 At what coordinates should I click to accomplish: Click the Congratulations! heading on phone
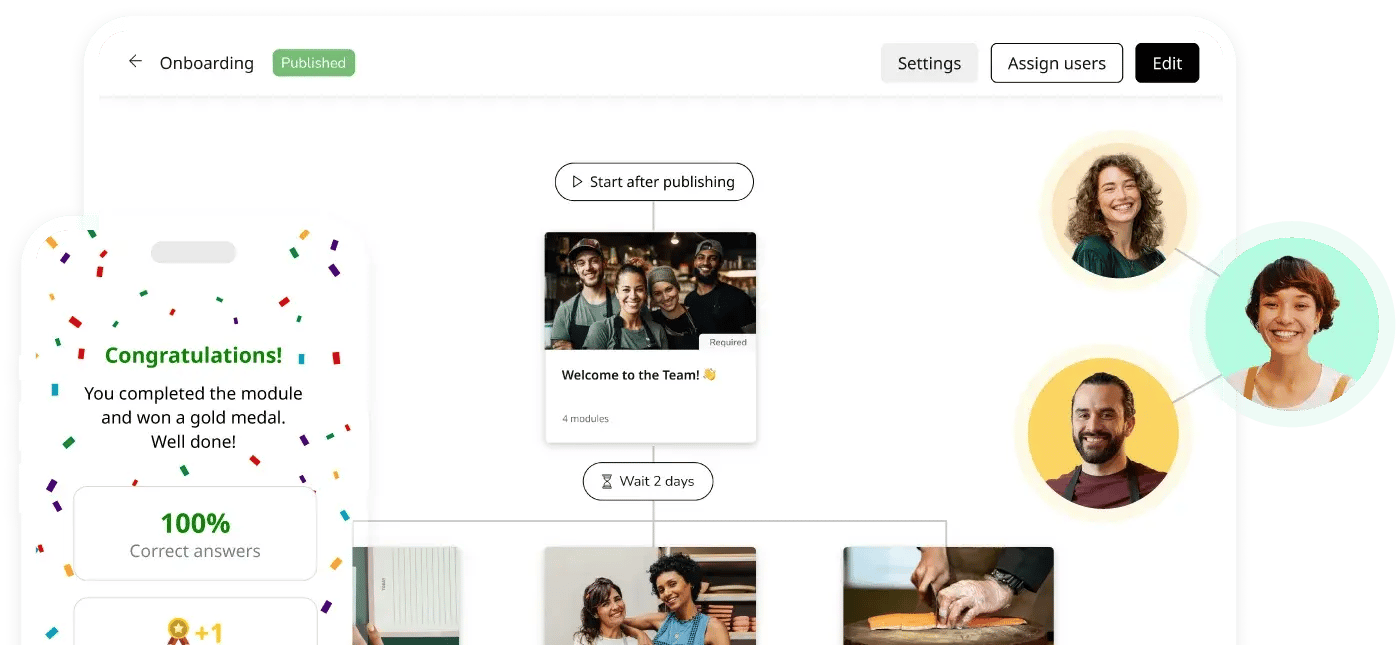tap(194, 355)
